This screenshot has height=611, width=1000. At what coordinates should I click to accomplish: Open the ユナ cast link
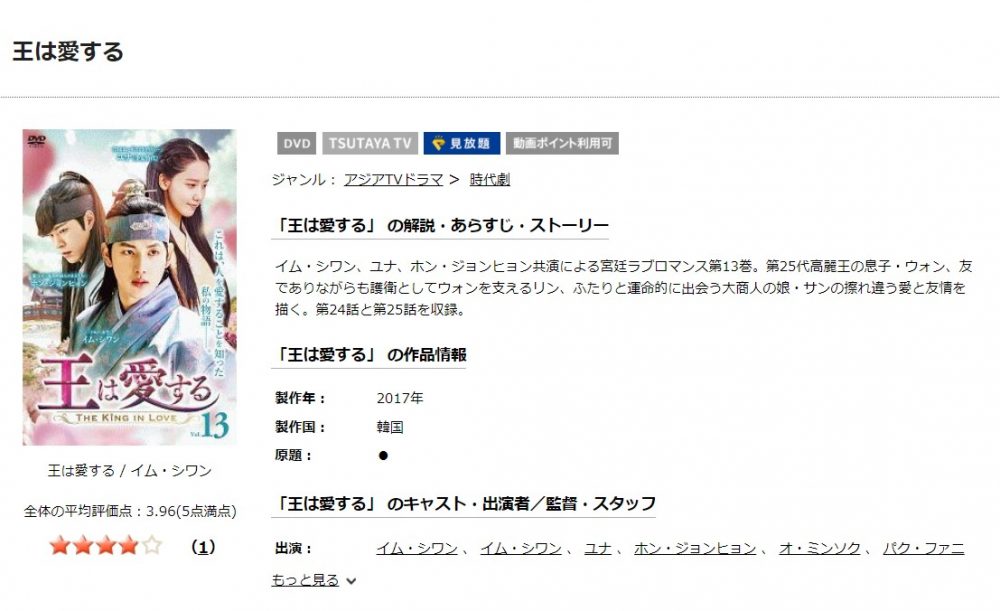(x=598, y=548)
